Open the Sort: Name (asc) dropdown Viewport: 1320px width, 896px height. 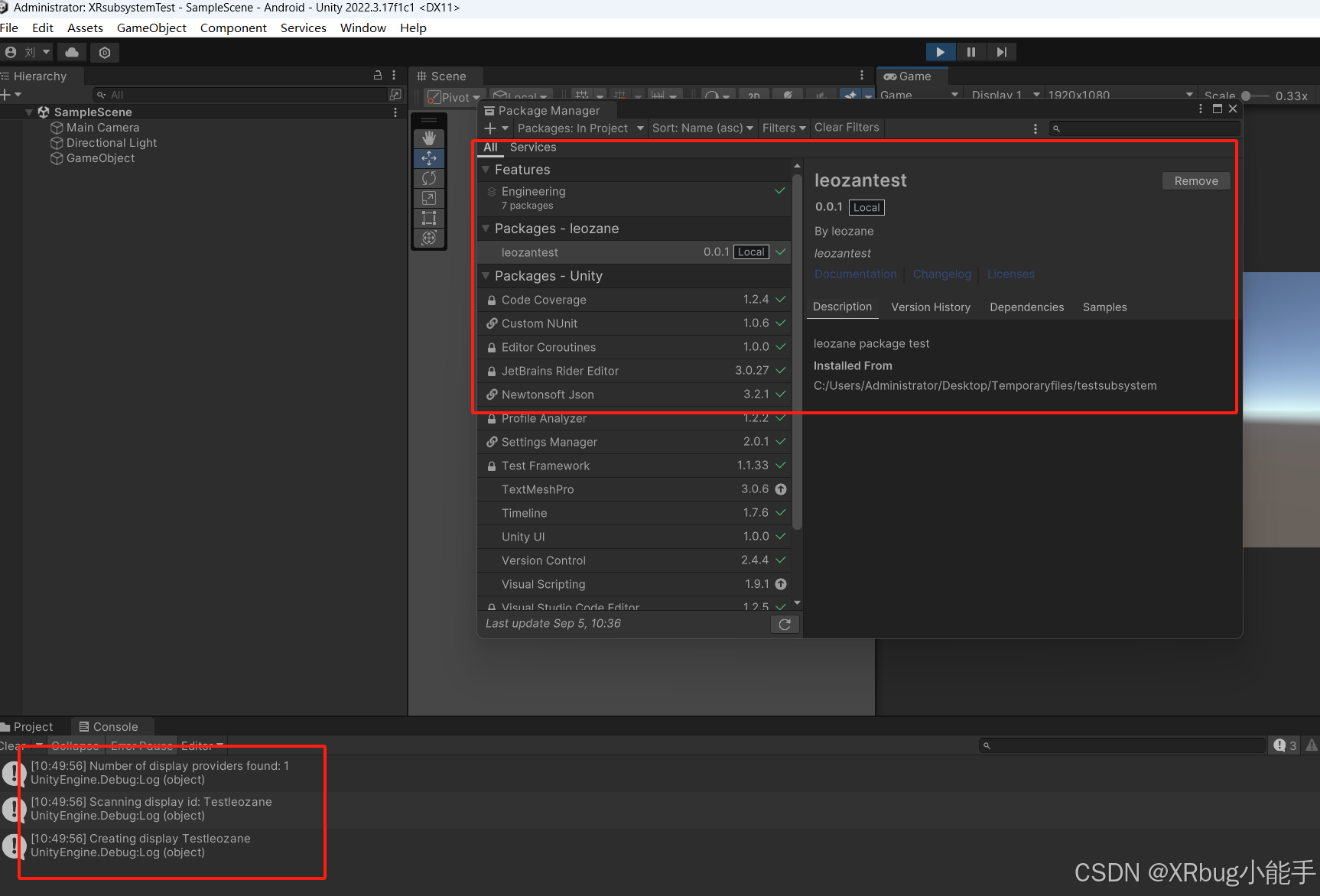click(x=703, y=128)
